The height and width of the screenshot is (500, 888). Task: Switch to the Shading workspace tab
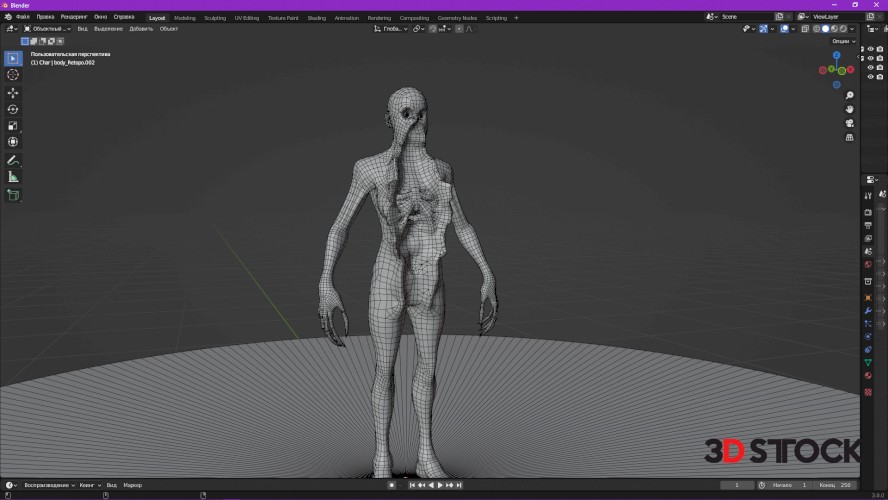[317, 18]
